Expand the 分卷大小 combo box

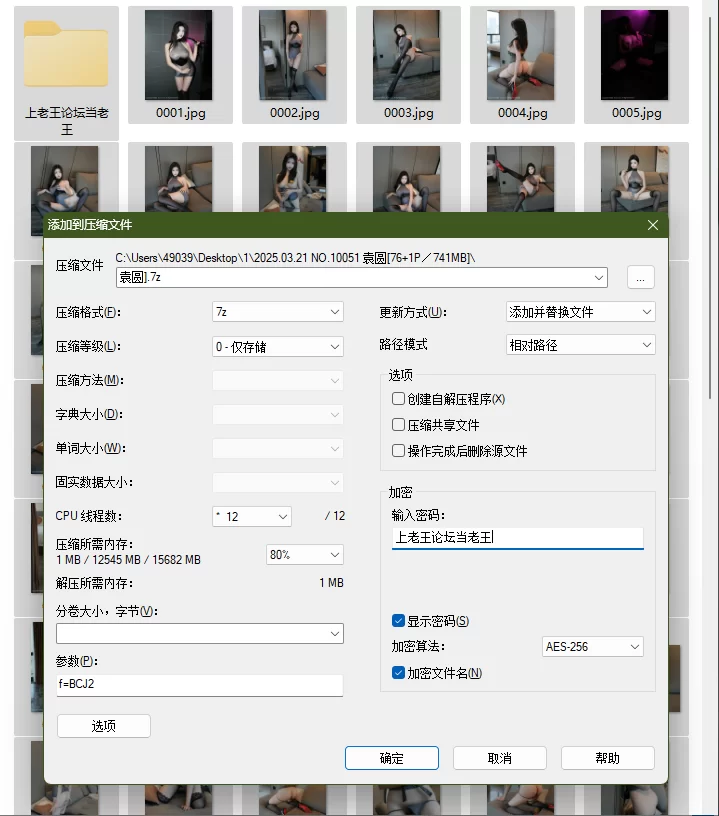[x=335, y=633]
